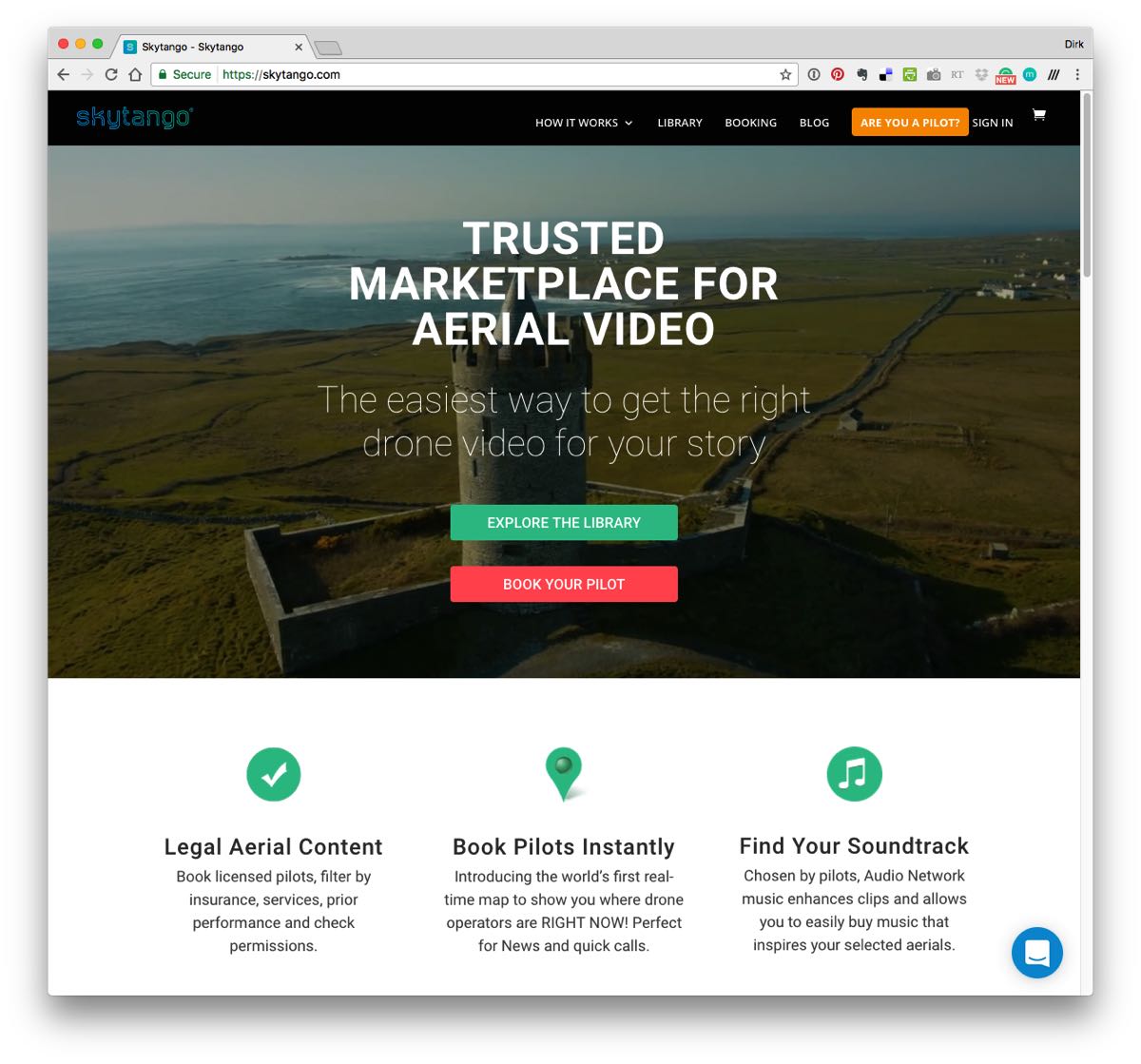Image resolution: width=1141 pixels, height=1064 pixels.
Task: Click the Skytango logo
Action: [134, 117]
